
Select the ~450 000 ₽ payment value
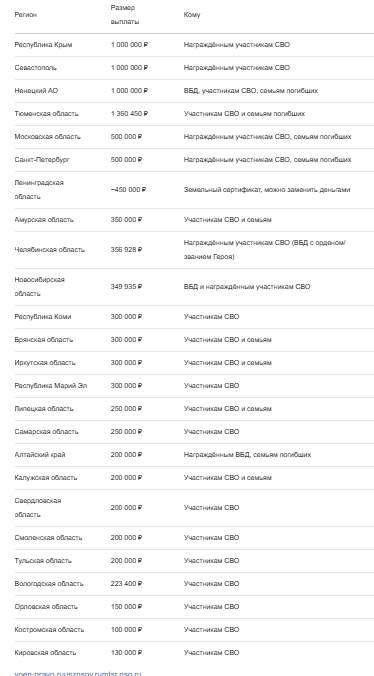128,190
